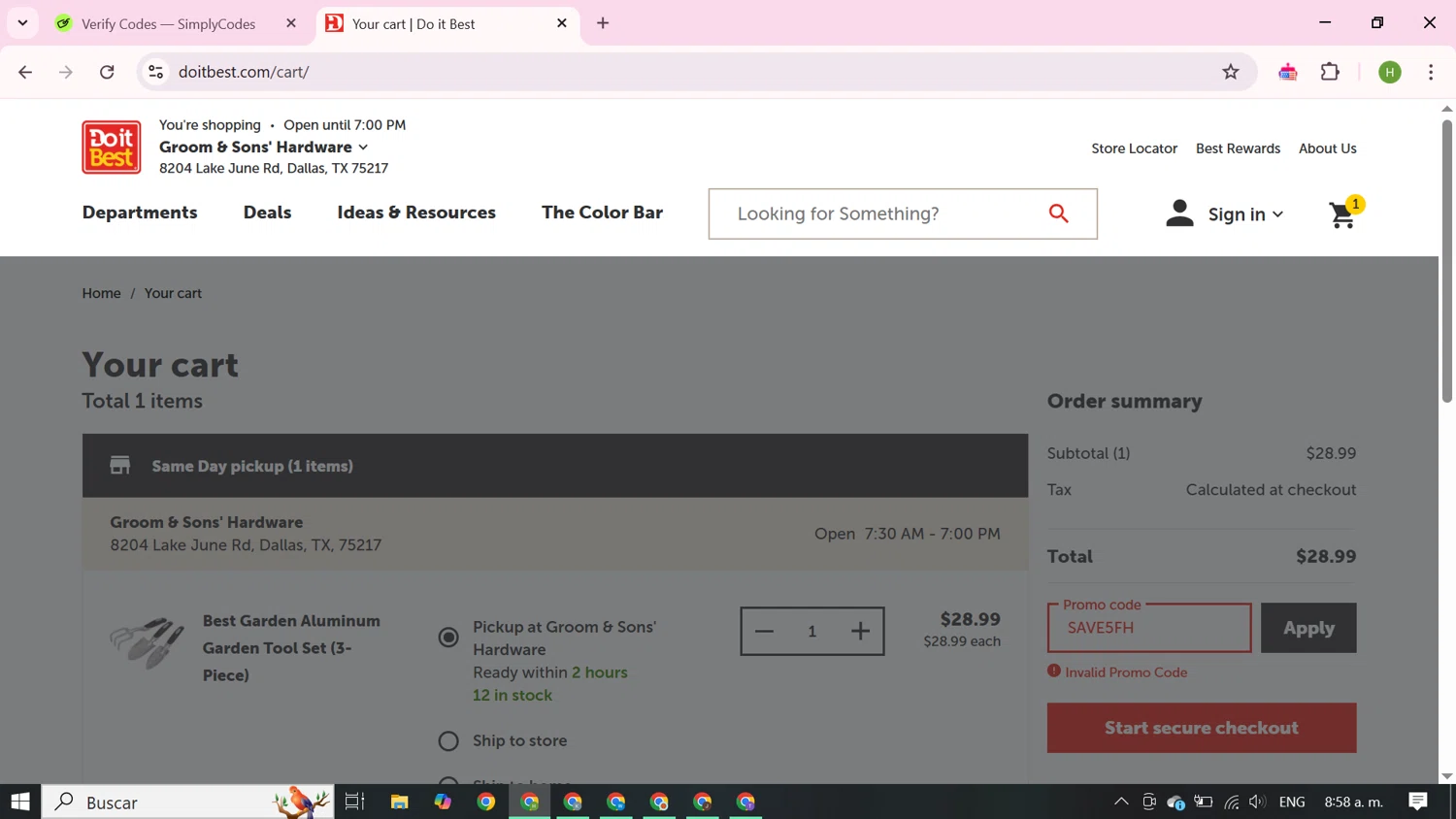This screenshot has width=1456, height=819.
Task: Reload the page
Action: point(107,72)
